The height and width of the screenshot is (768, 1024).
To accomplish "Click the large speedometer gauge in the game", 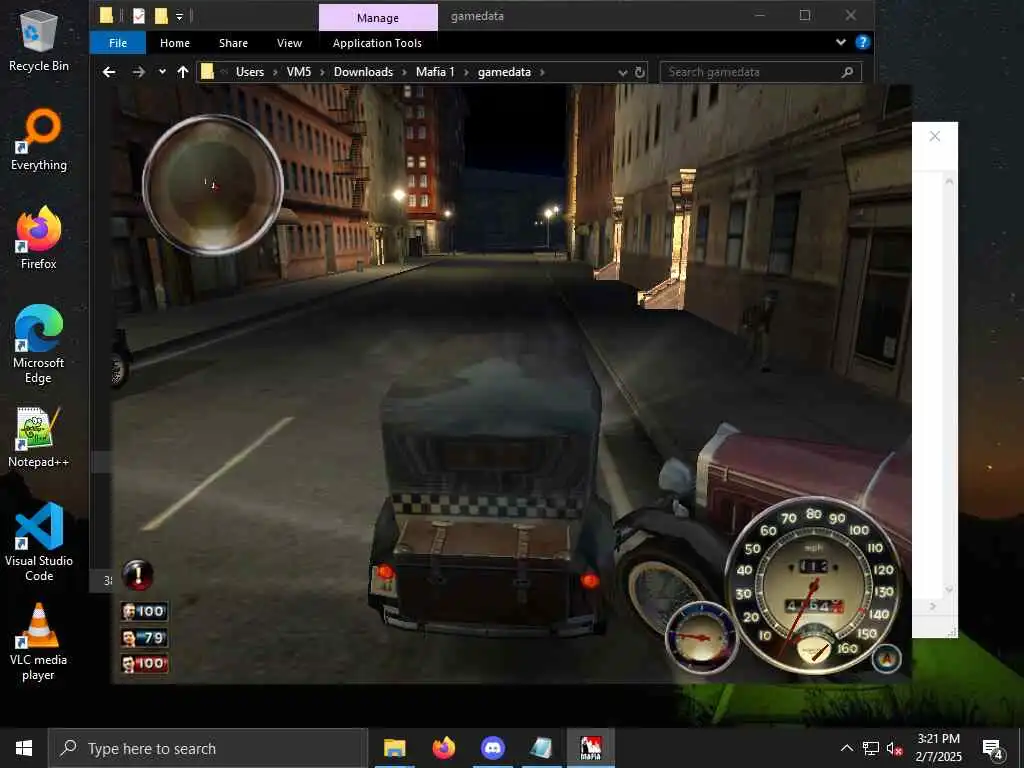I will coord(814,584).
